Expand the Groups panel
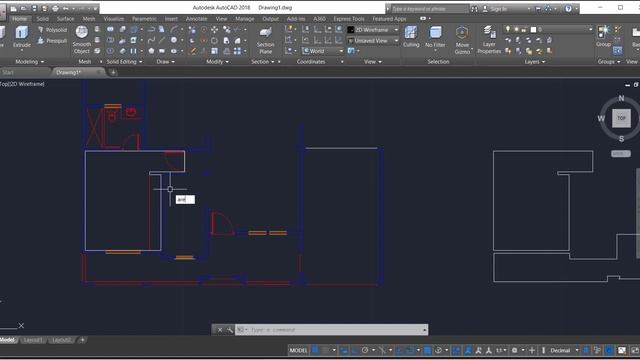The width and height of the screenshot is (640, 360). (609, 62)
